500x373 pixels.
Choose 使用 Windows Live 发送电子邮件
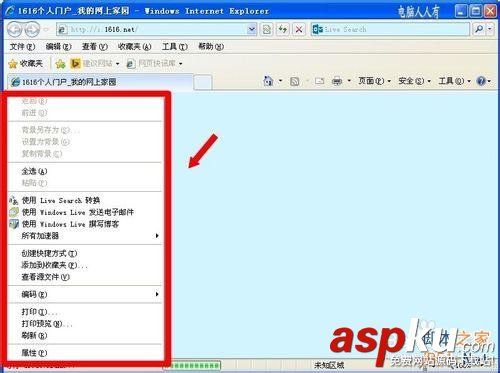click(x=85, y=212)
